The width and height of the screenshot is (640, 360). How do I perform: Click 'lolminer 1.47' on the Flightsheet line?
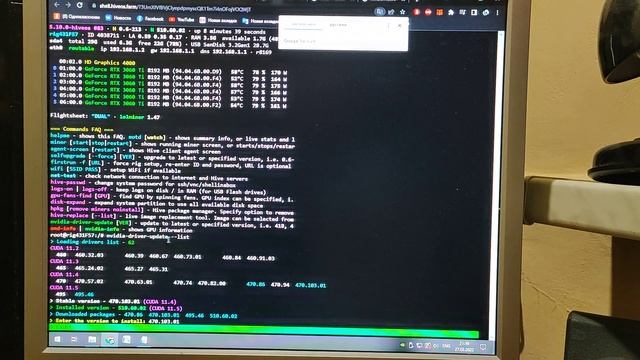(x=140, y=117)
